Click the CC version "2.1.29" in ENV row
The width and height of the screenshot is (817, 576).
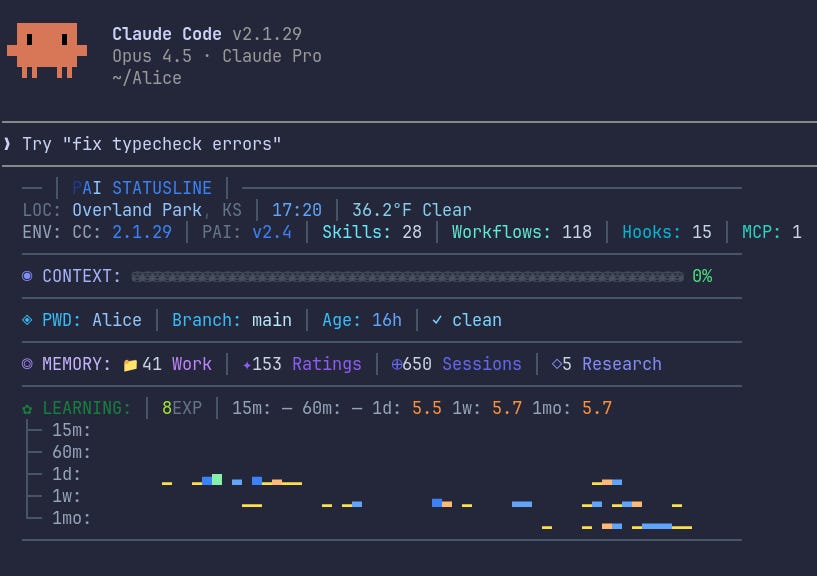point(142,232)
